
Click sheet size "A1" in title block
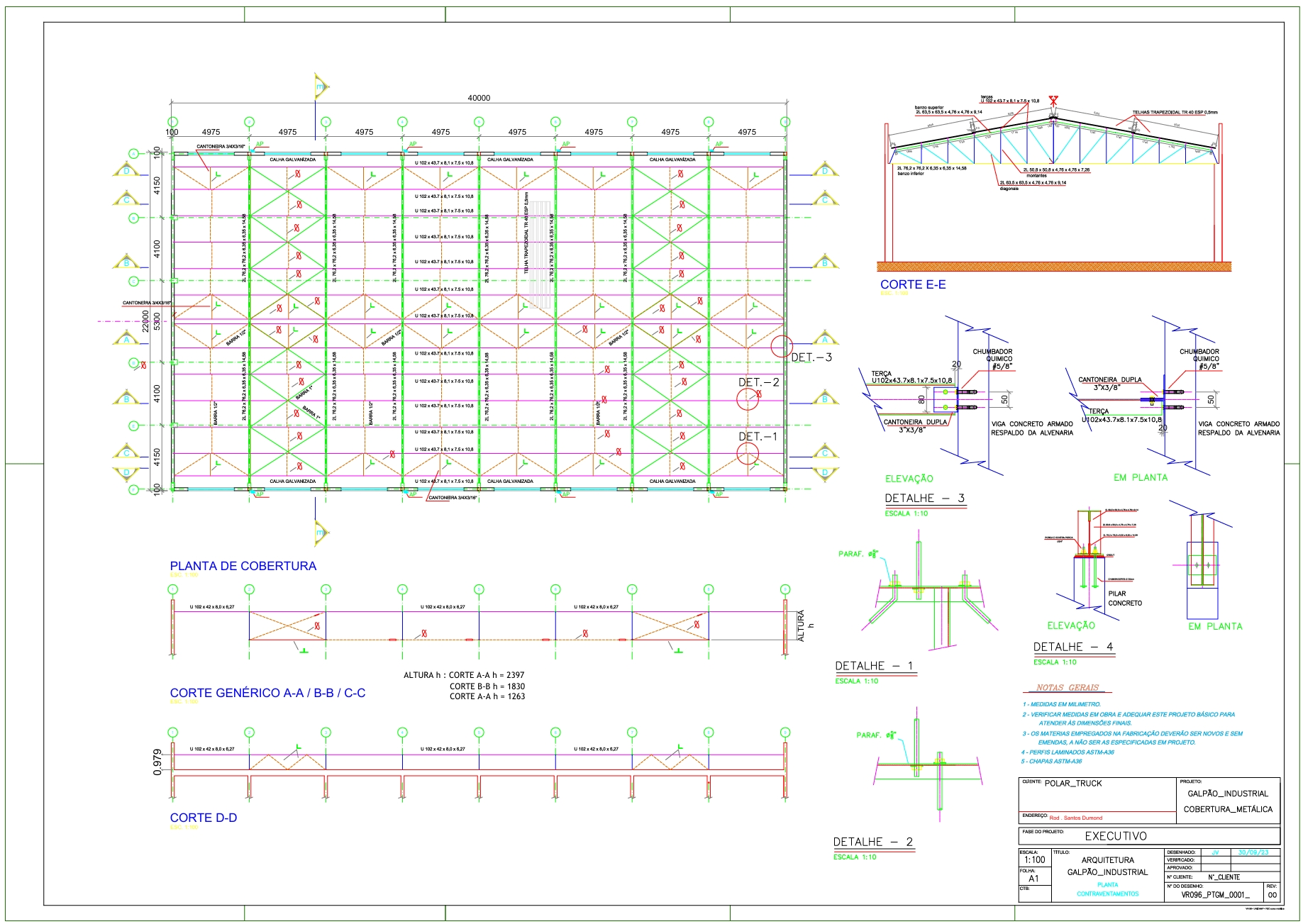tap(1033, 879)
